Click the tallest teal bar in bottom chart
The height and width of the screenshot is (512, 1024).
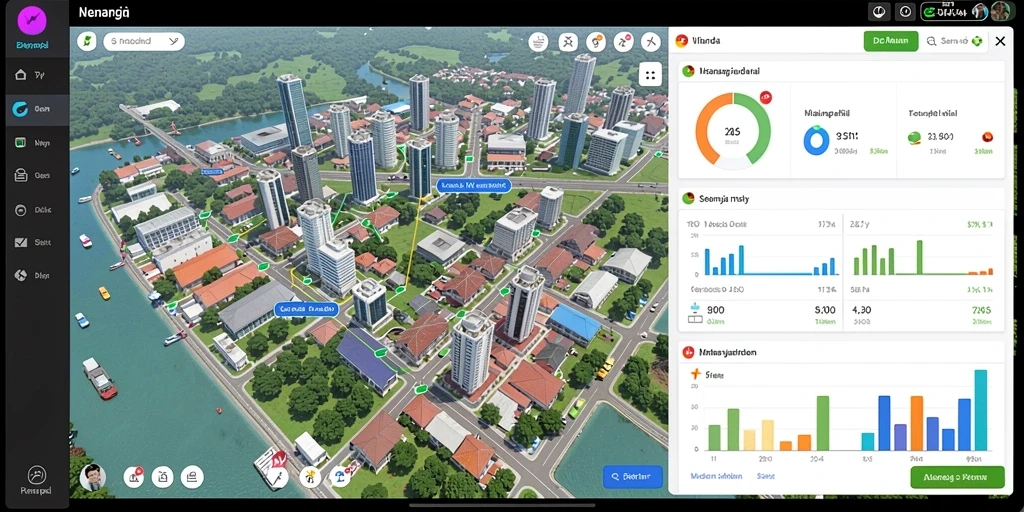[980, 410]
